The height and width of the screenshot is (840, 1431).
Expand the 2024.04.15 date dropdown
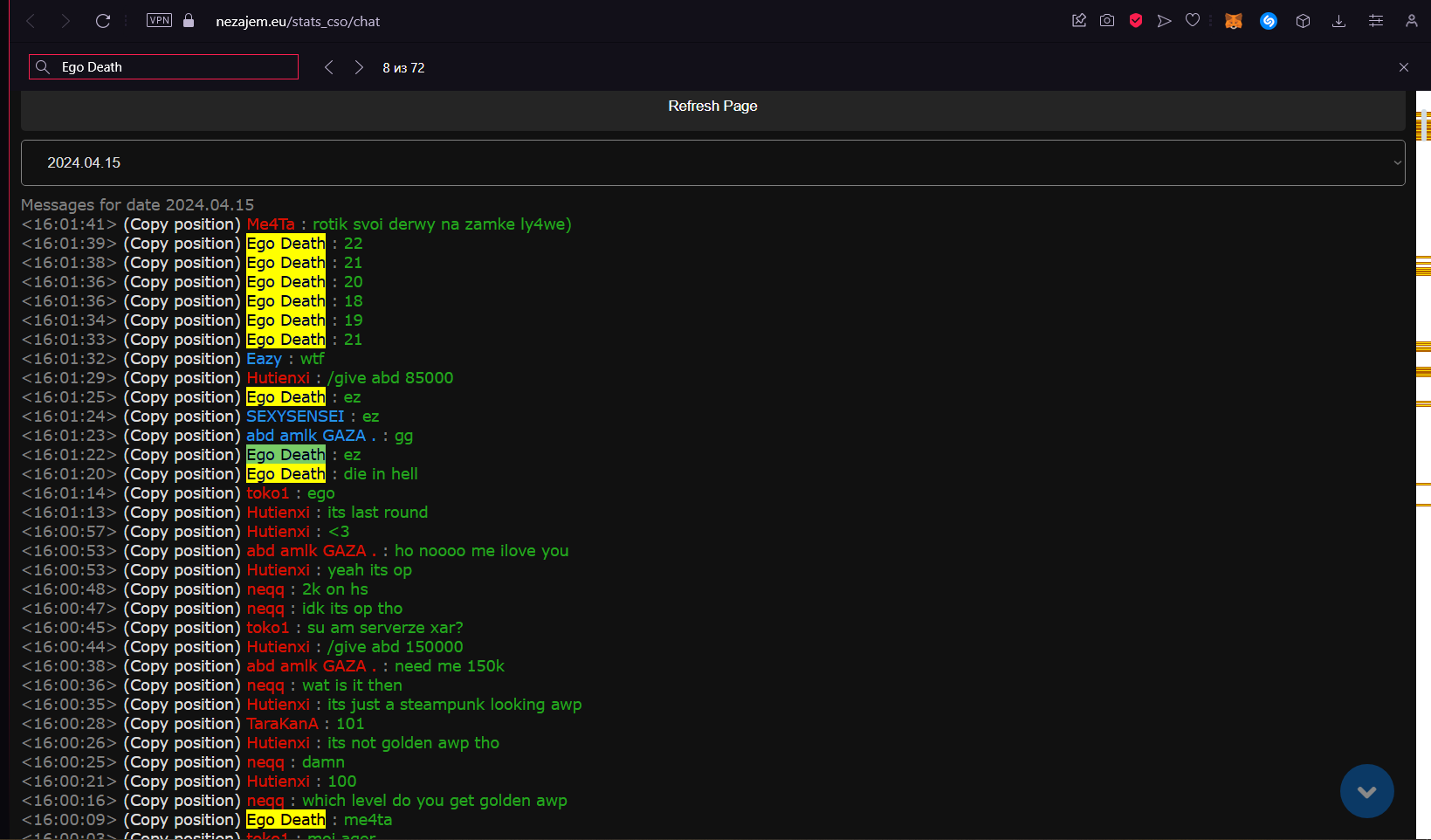click(x=712, y=163)
